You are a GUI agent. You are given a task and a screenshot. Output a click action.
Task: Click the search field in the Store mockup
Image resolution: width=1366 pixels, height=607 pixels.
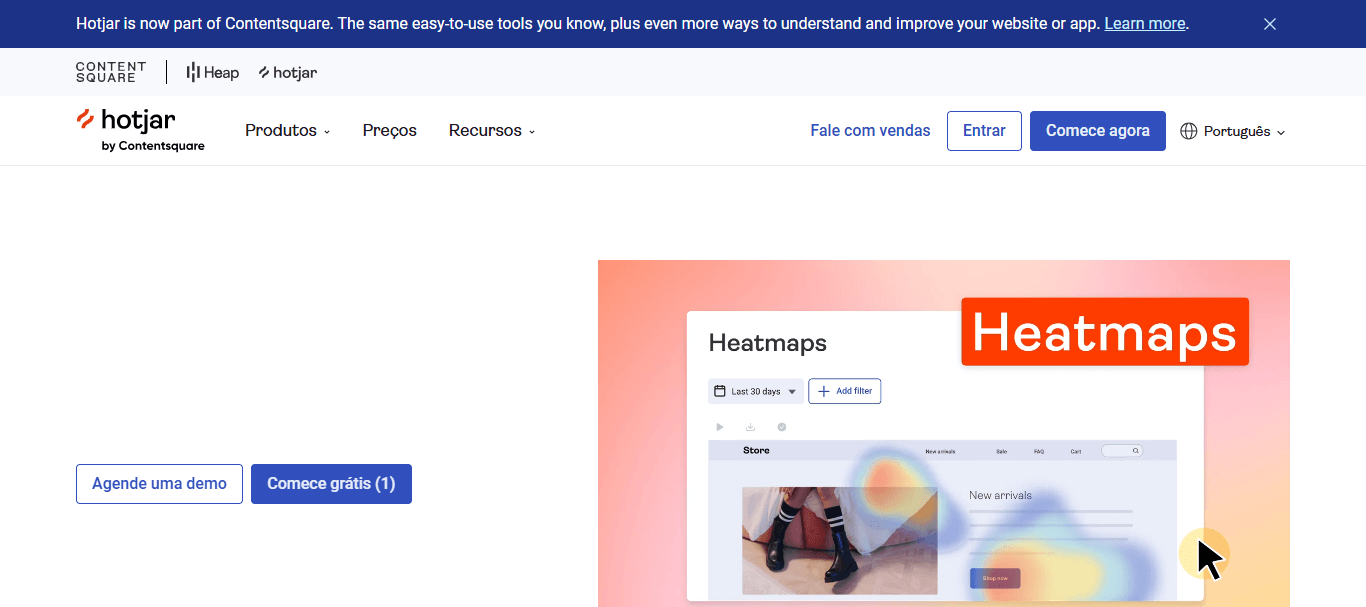coord(1121,451)
